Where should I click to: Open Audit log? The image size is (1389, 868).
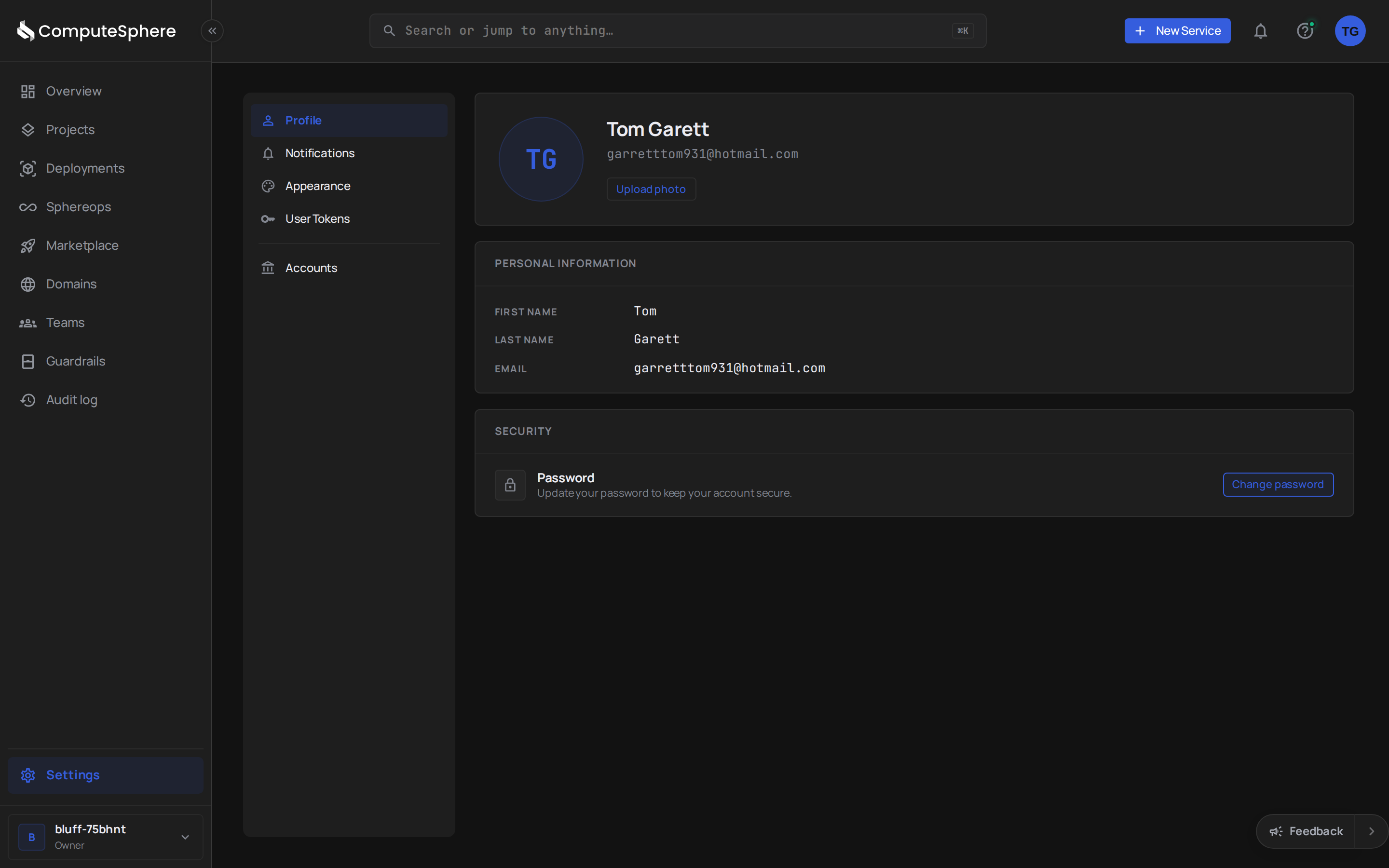106,400
